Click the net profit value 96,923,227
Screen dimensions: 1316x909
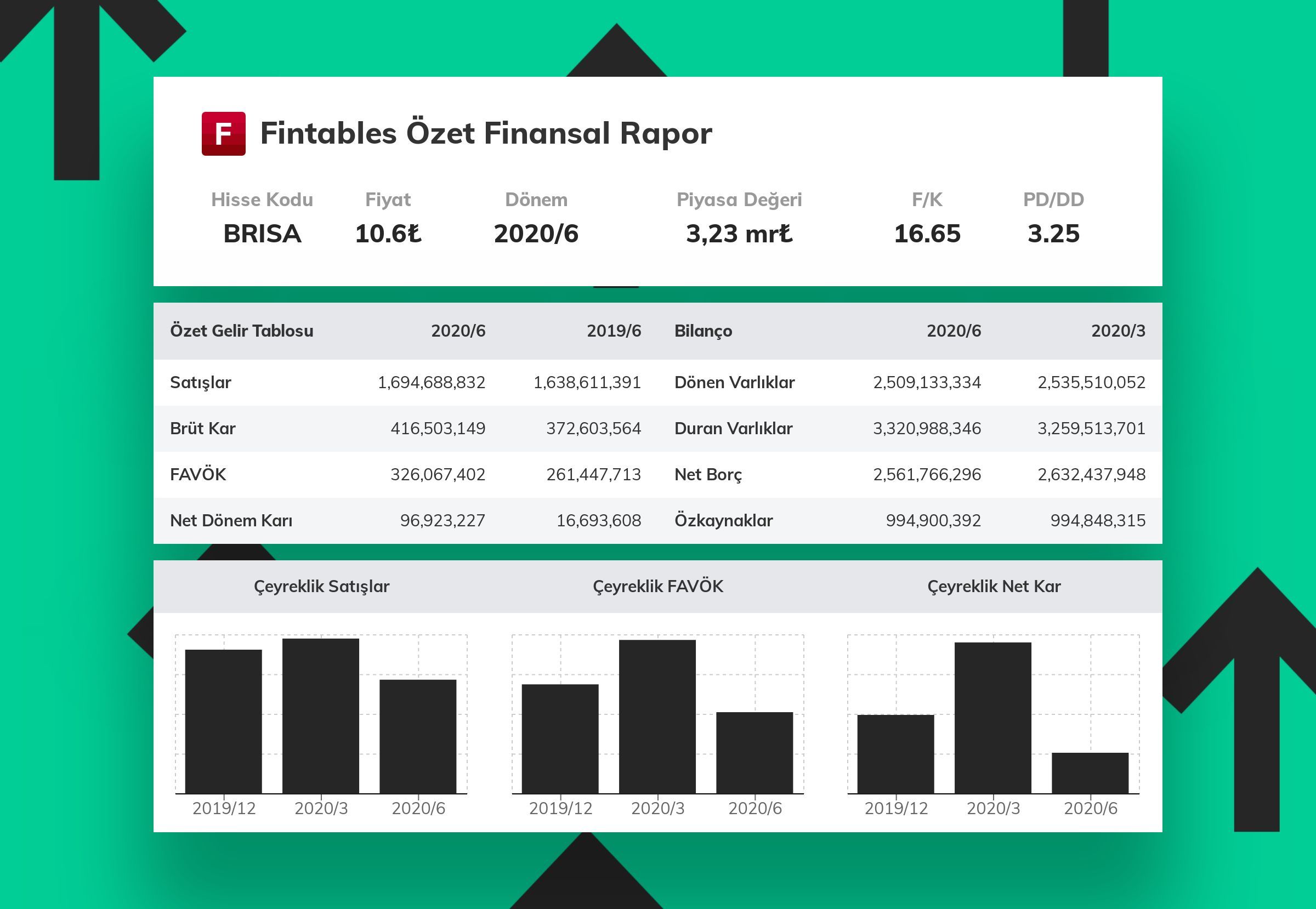(443, 521)
